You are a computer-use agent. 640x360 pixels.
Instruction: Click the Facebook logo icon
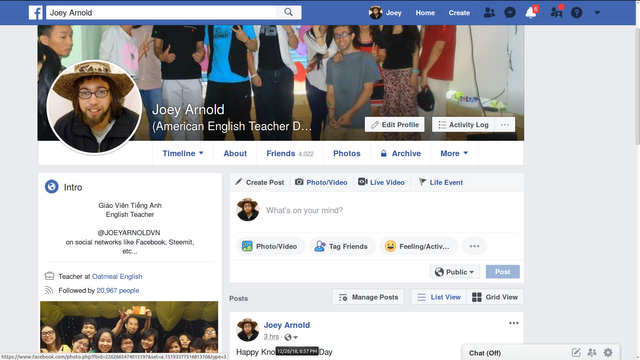click(x=36, y=13)
